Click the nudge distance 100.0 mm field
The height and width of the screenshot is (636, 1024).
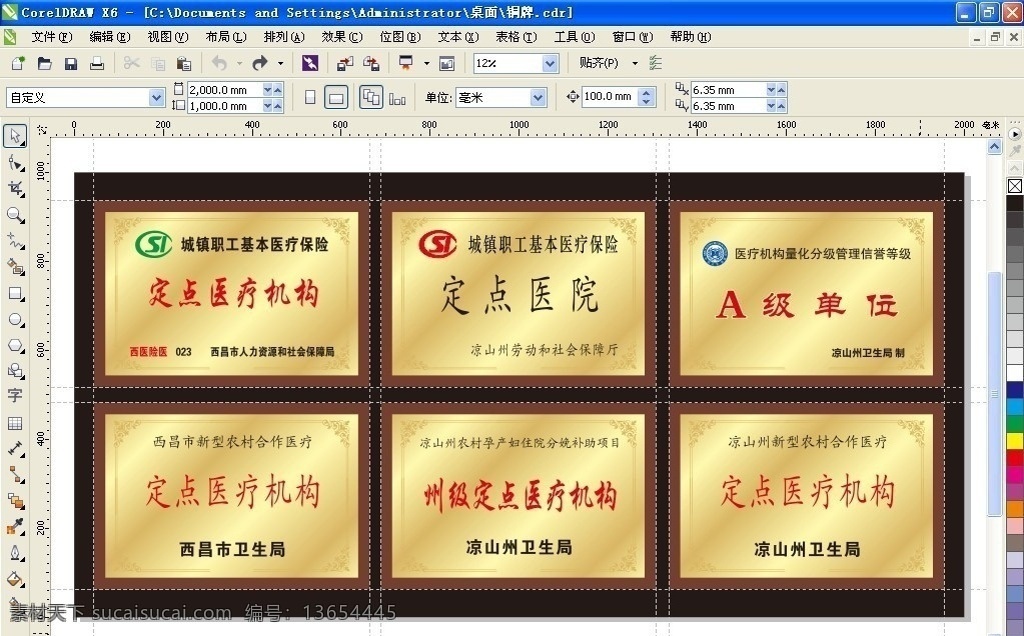coord(609,97)
